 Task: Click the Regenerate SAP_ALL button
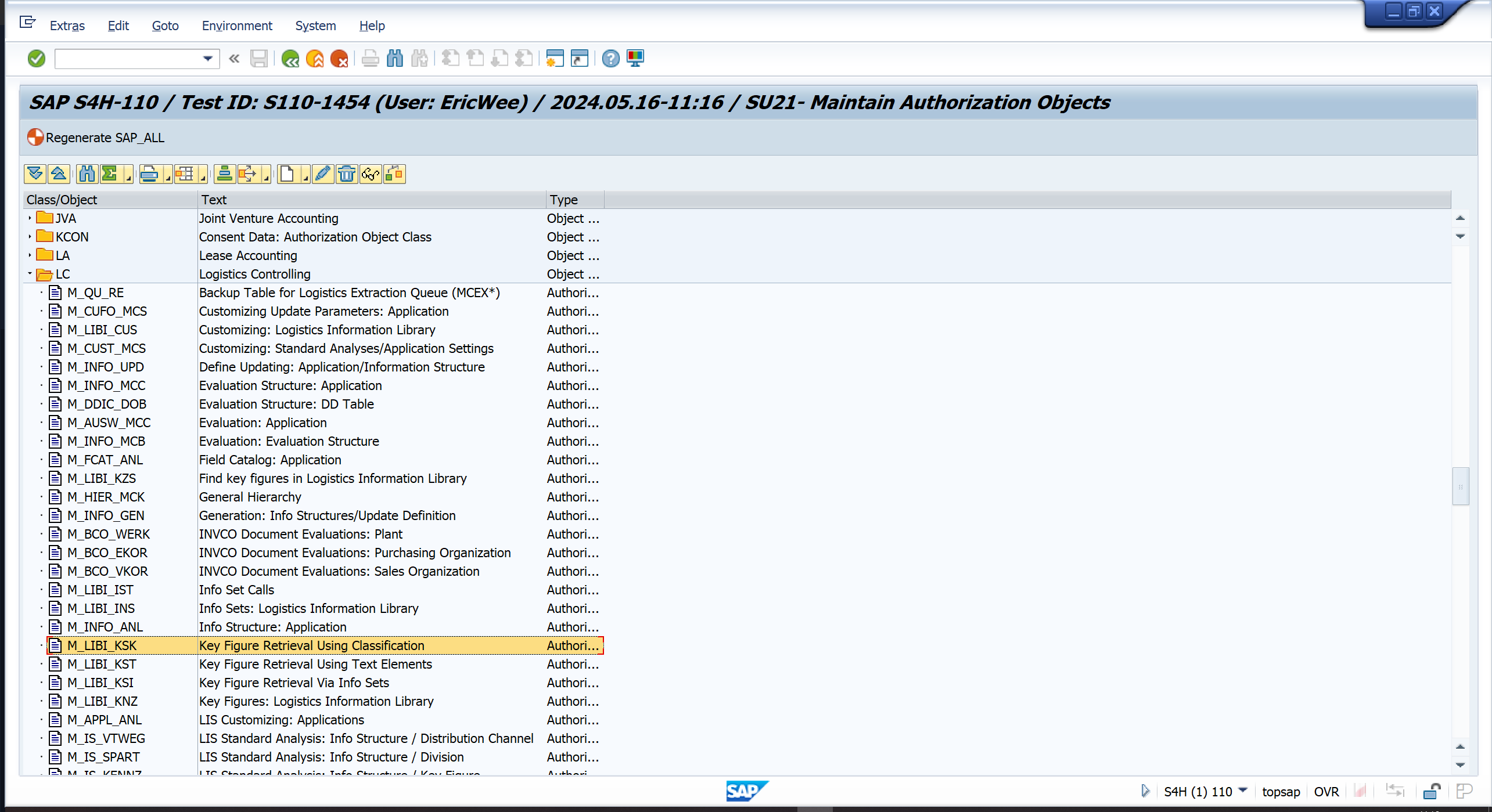point(96,138)
